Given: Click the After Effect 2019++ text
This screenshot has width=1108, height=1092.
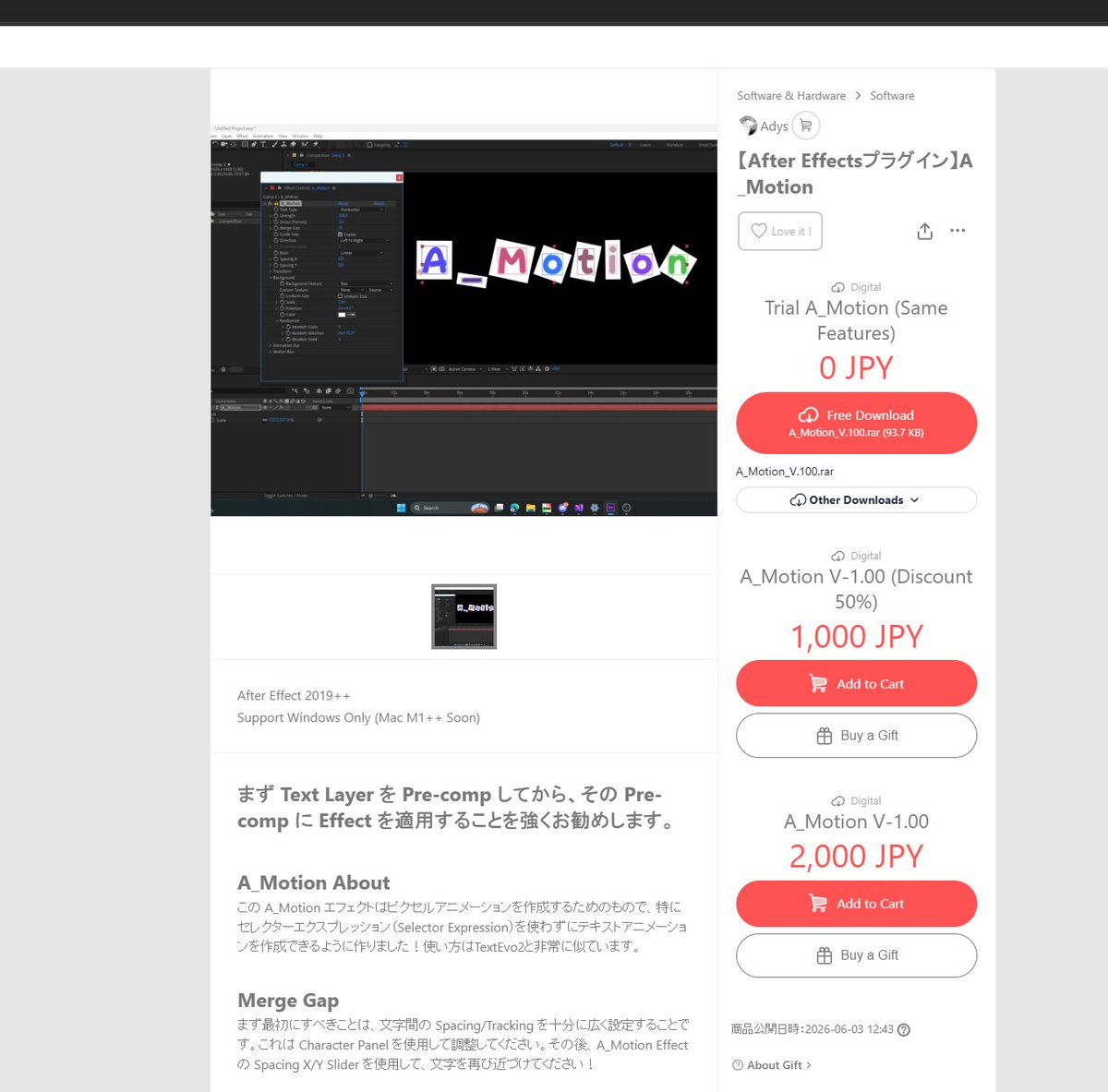Looking at the screenshot, I should tap(294, 696).
